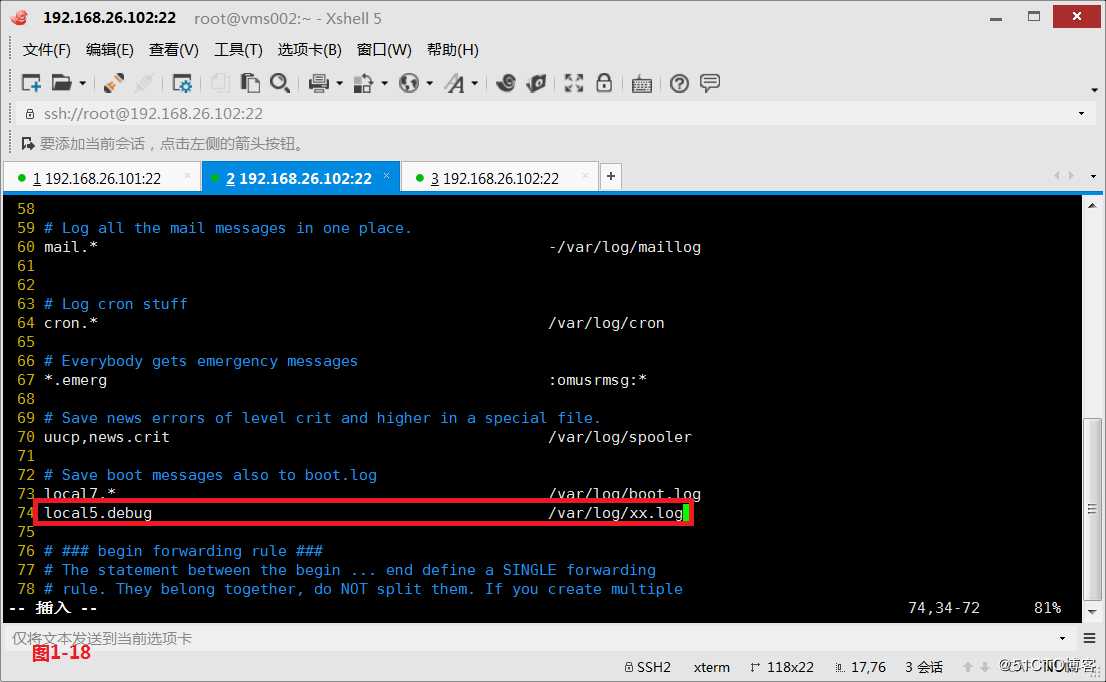Viewport: 1106px width, 682px height.
Task: Expand the globe Encoding dropdown arrow
Action: [x=430, y=83]
